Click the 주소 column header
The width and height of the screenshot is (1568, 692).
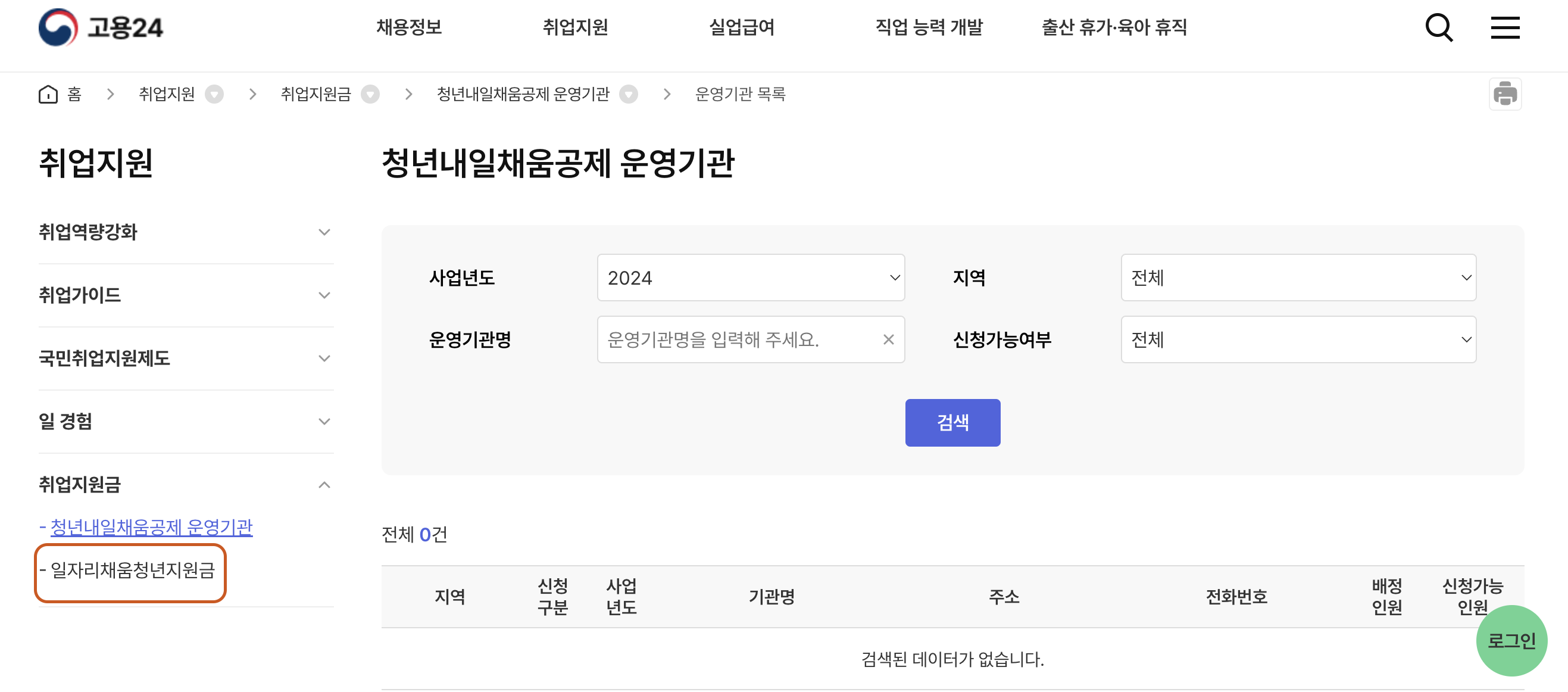tap(1004, 597)
